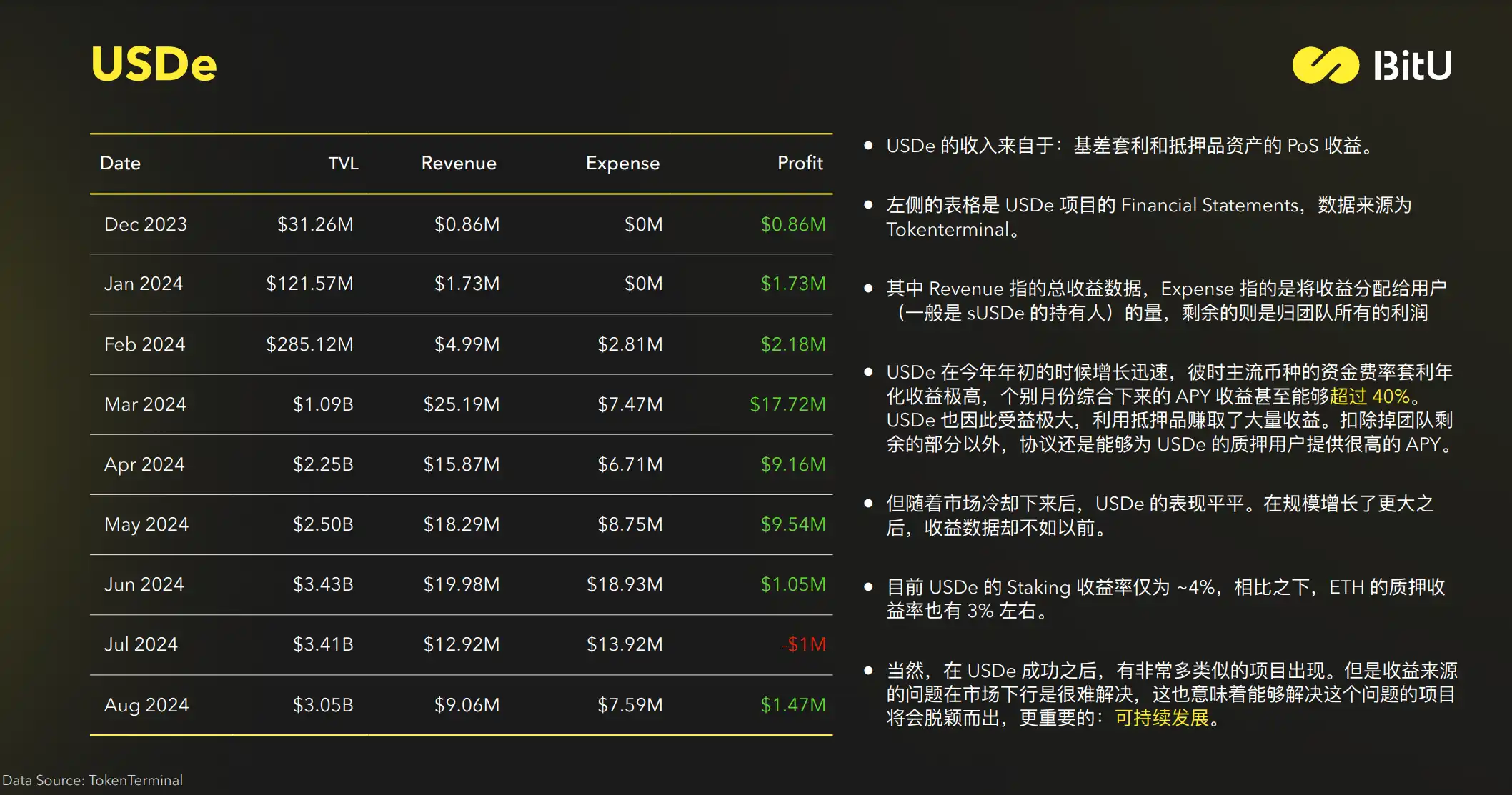Click the BitU logo icon
This screenshot has width=1512, height=795.
pyautogui.click(x=1326, y=65)
